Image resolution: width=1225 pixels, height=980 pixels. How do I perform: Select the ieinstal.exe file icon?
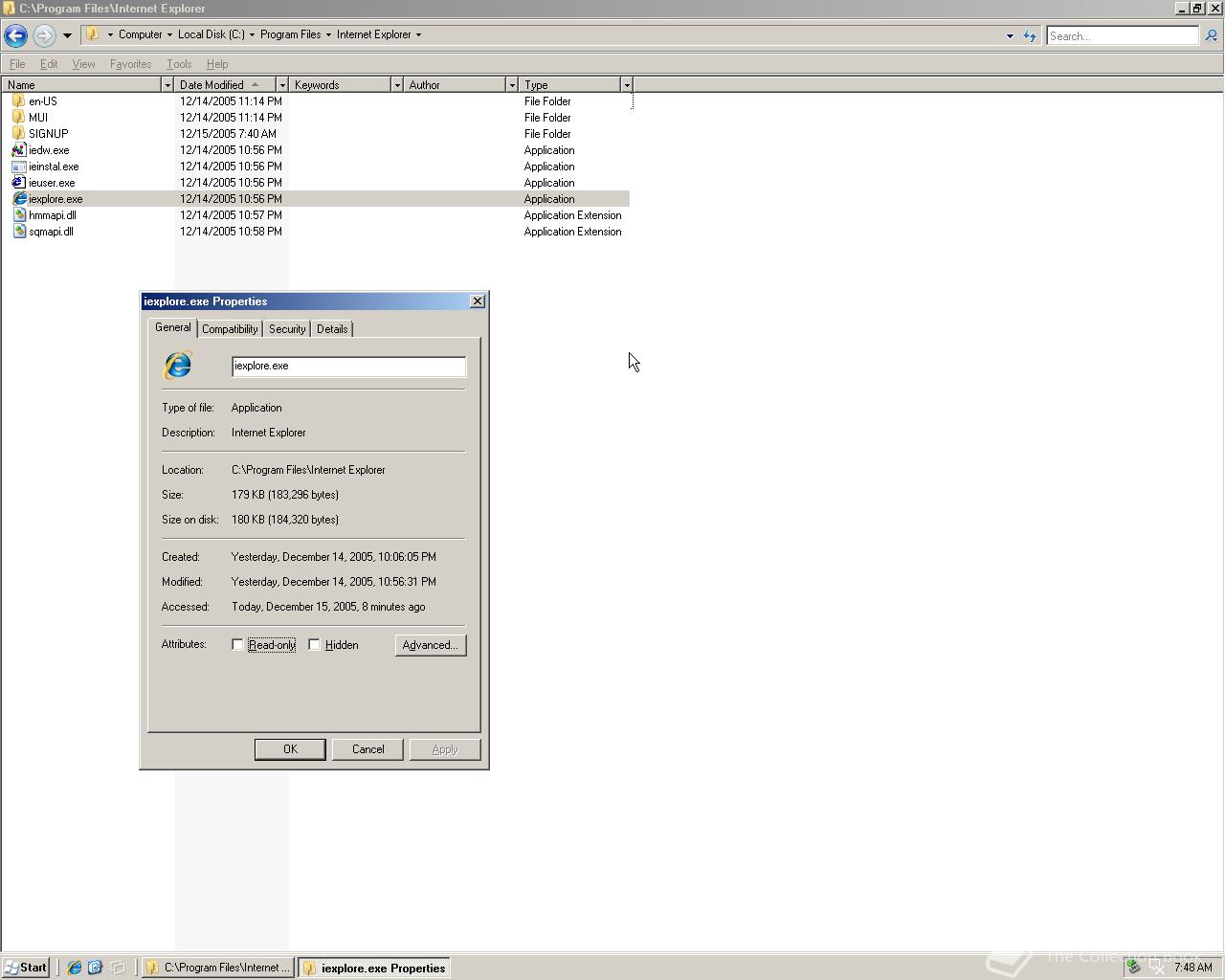coord(18,166)
